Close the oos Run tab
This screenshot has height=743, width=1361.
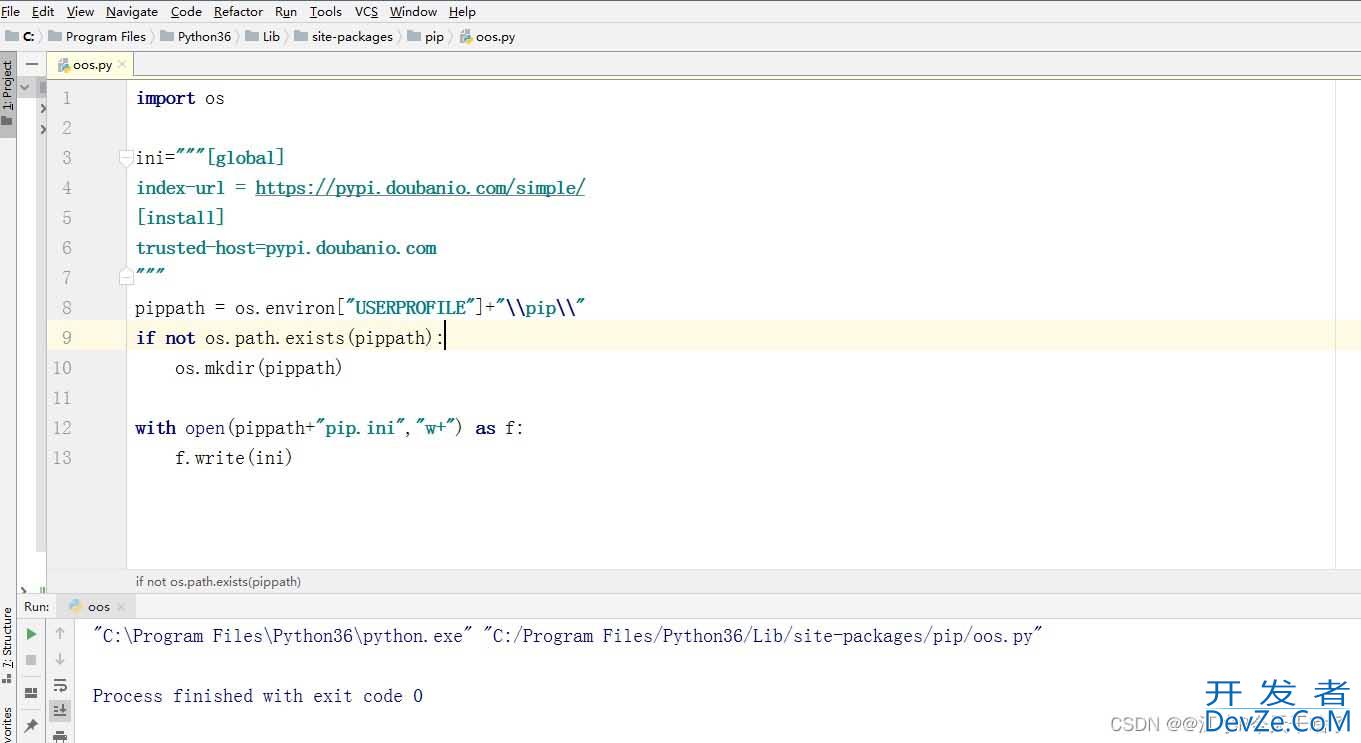pos(121,607)
